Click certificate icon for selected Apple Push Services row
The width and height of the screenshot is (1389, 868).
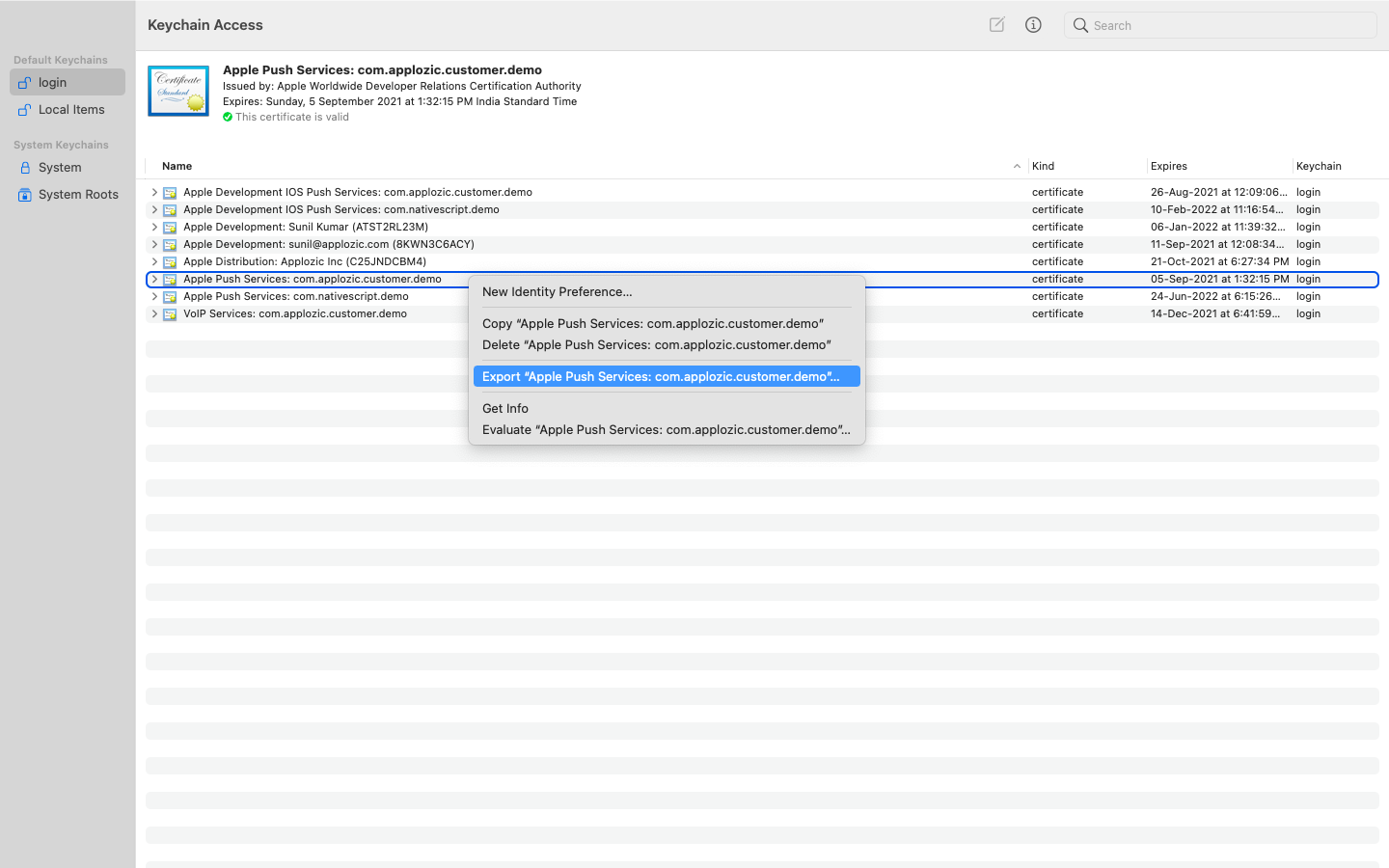tap(170, 280)
